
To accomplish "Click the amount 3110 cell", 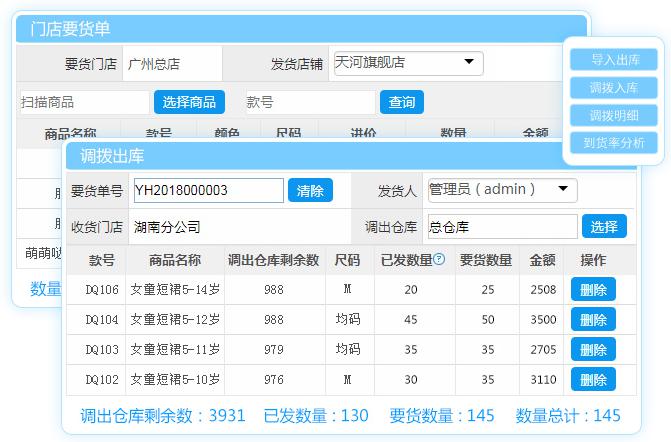I will (543, 380).
